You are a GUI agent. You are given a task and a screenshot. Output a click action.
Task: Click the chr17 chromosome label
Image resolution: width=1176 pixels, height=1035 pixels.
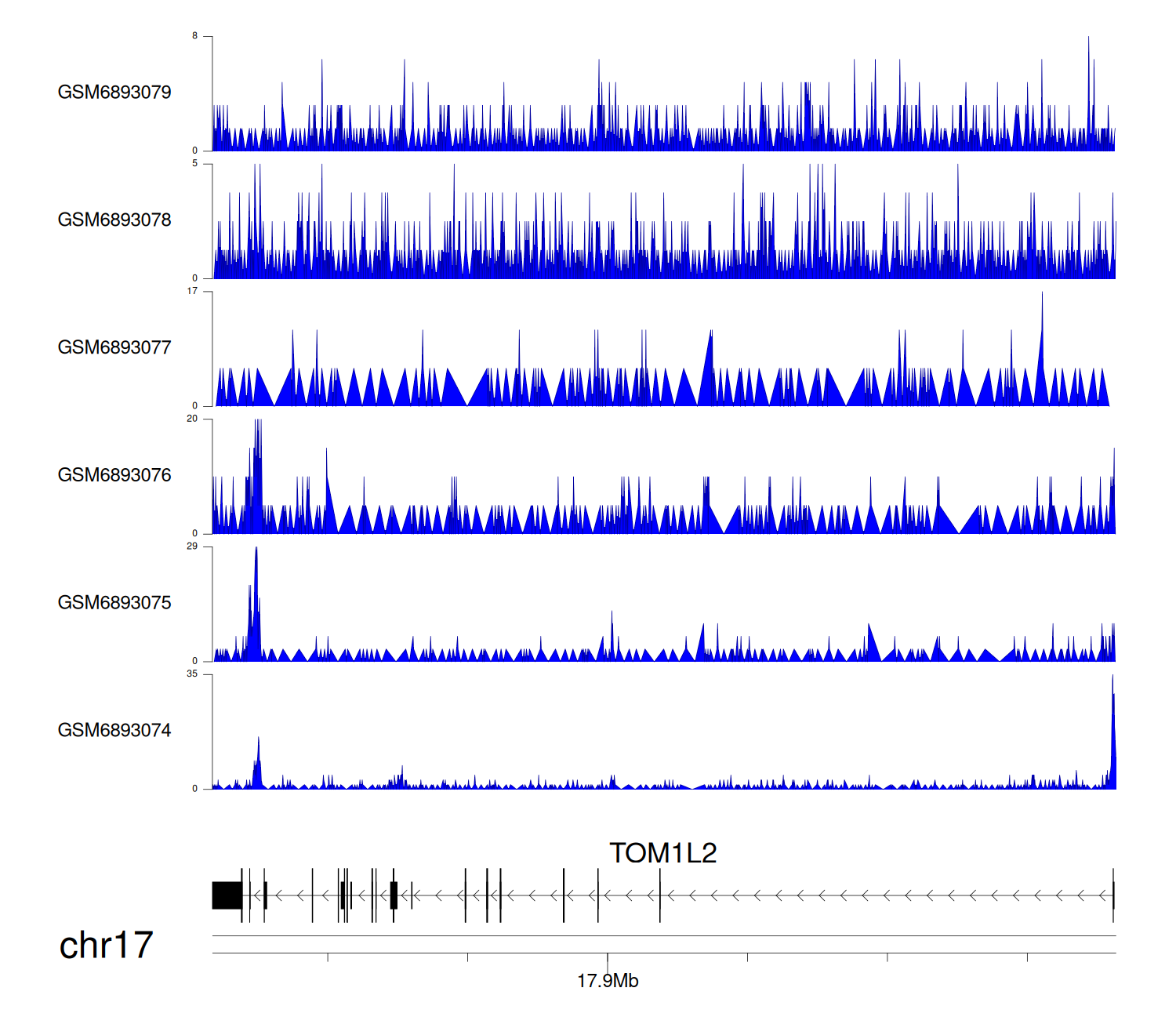pyautogui.click(x=106, y=946)
